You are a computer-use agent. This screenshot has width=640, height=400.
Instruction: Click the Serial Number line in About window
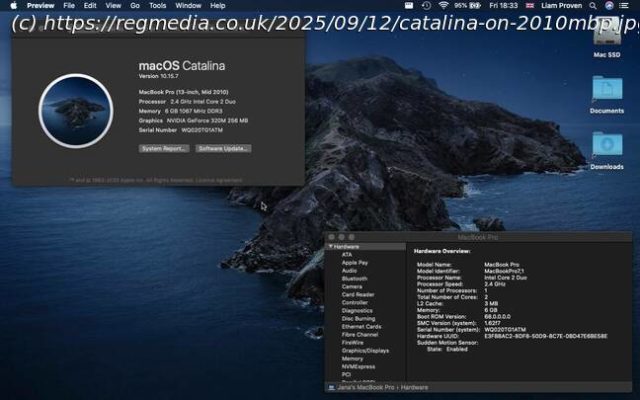click(181, 130)
